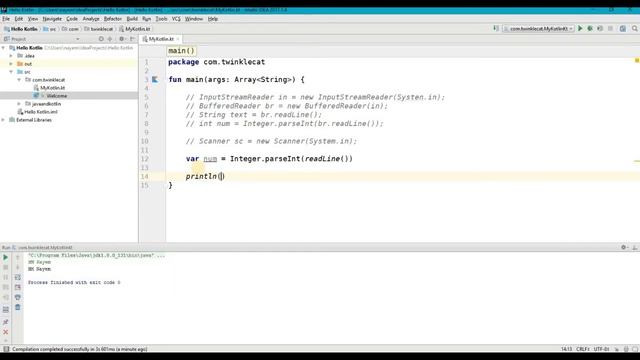Stop process using the top toolbar square

pos(611,29)
